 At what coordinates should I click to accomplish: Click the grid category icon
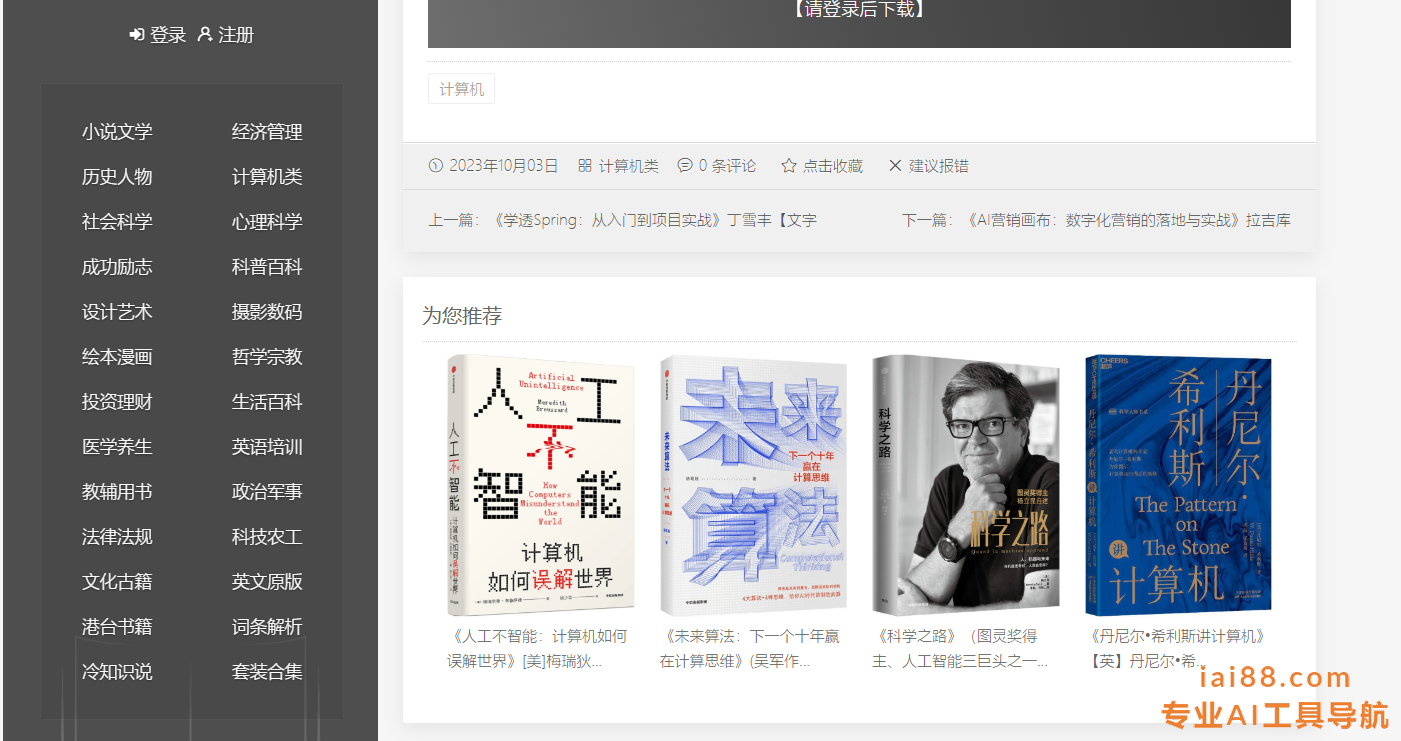coord(585,166)
